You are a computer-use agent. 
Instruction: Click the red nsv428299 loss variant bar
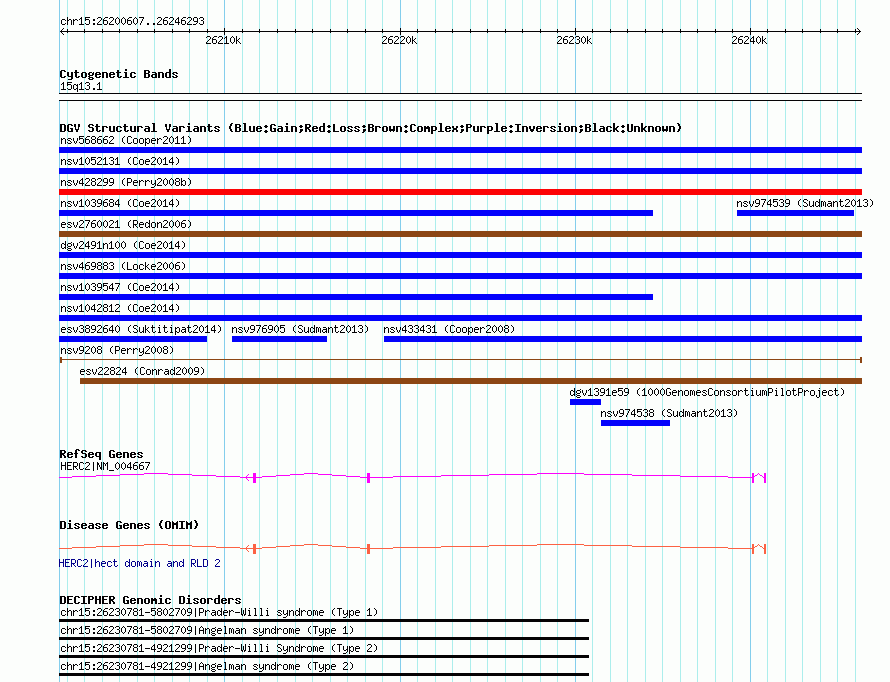tap(460, 192)
